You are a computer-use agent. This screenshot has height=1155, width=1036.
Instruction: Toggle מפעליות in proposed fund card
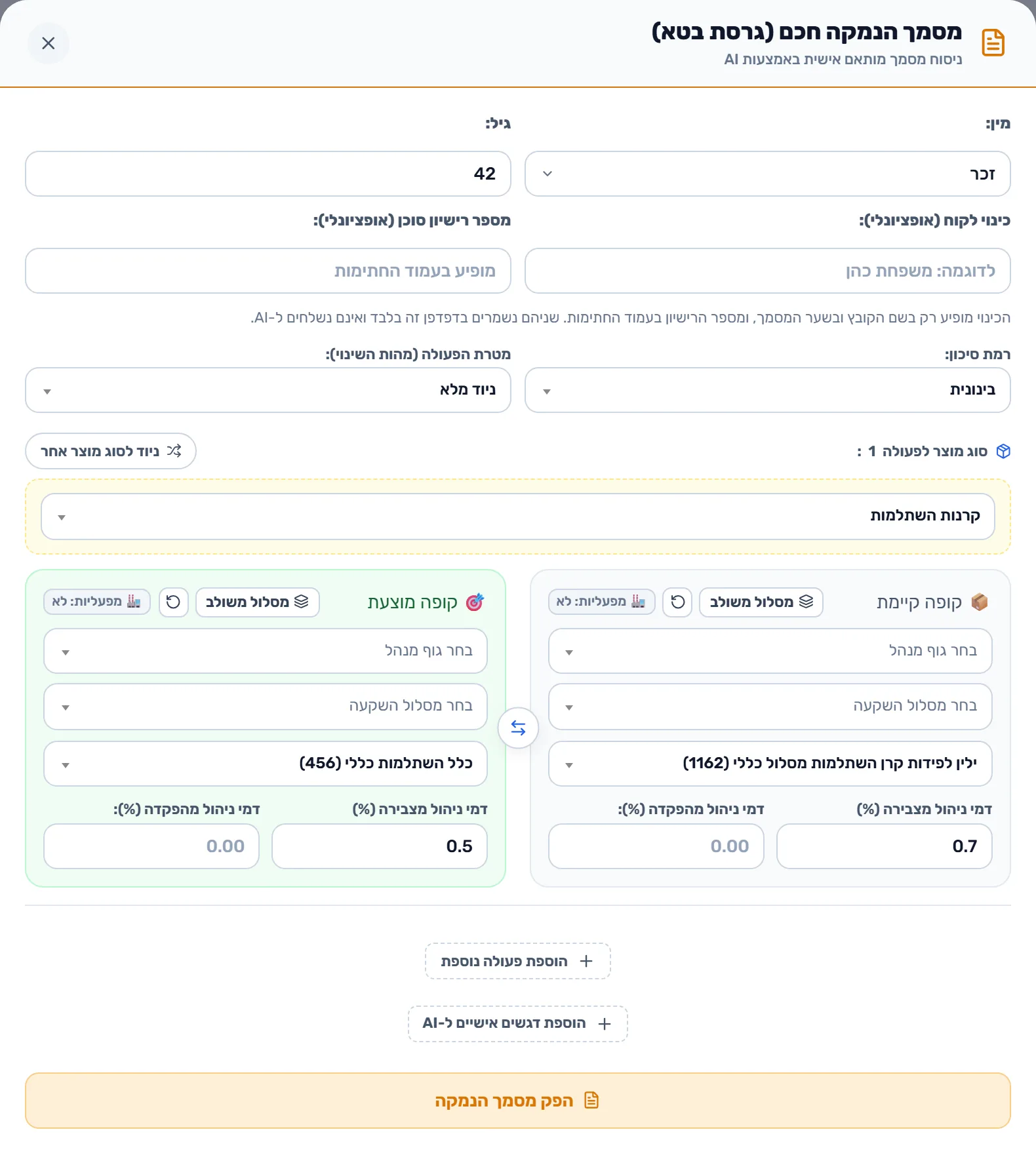[x=97, y=602]
